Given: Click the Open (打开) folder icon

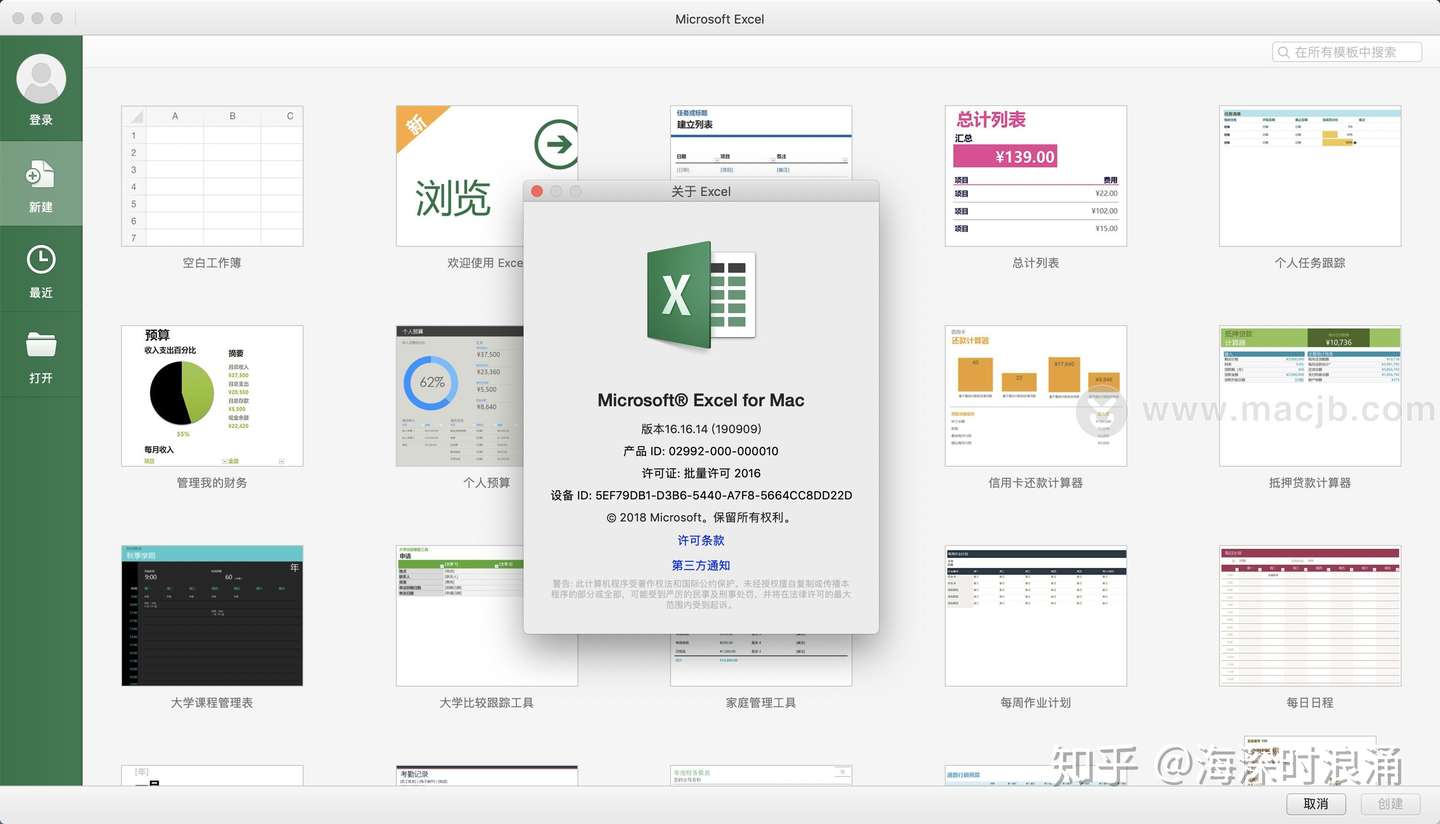Looking at the screenshot, I should 41,345.
